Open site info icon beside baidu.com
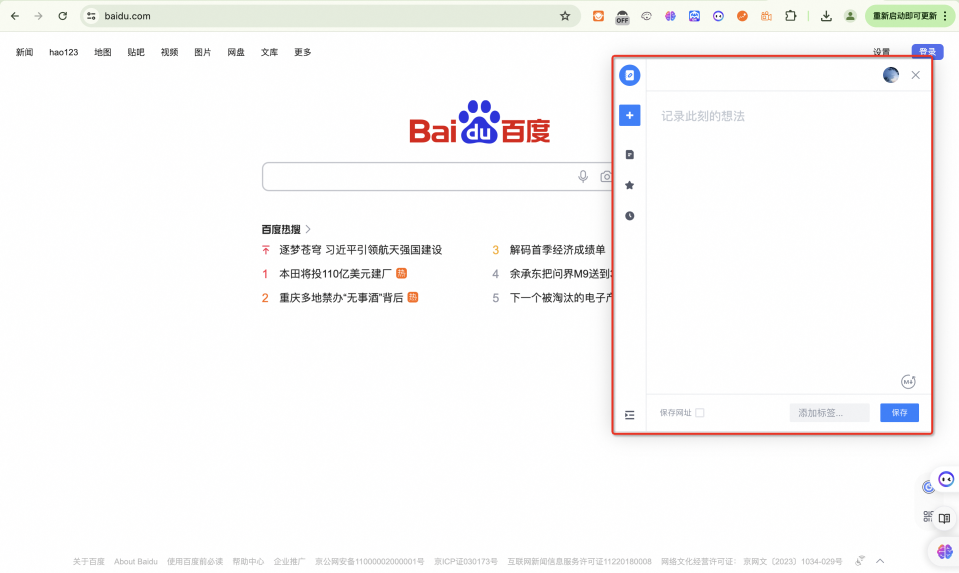This screenshot has height=573, width=959. 91,16
